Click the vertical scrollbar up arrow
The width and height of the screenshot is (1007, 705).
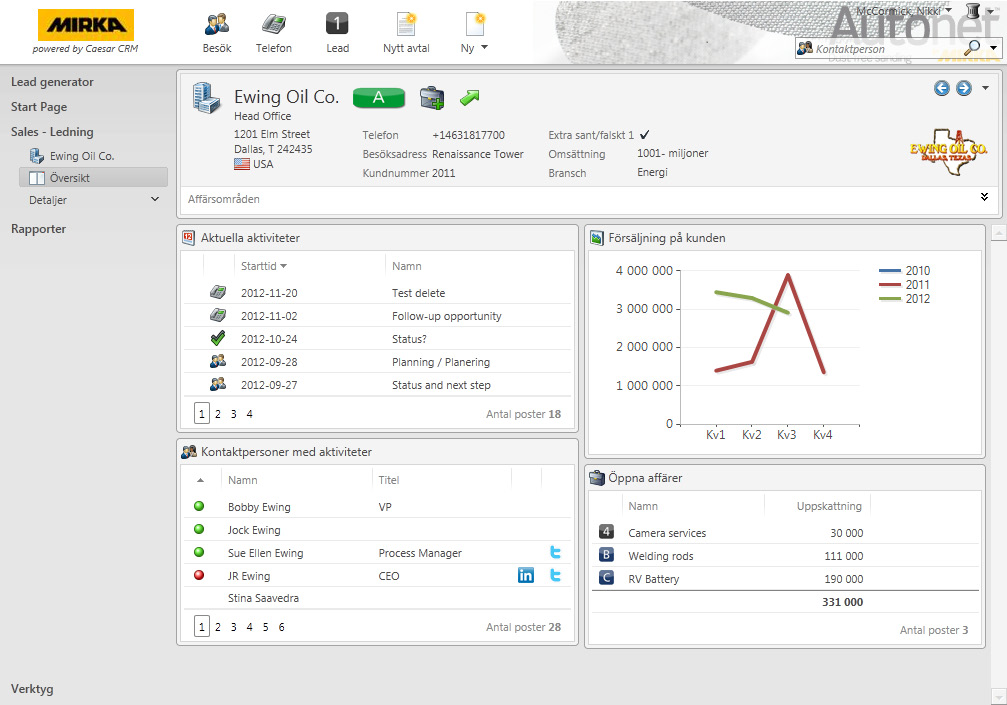click(998, 232)
